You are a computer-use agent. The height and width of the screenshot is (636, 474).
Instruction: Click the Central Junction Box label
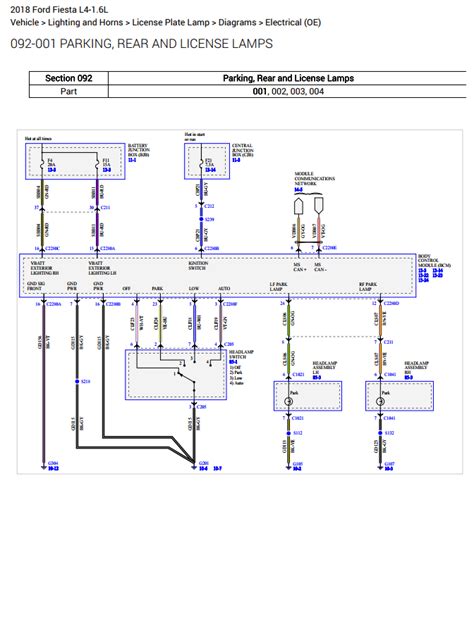(243, 150)
